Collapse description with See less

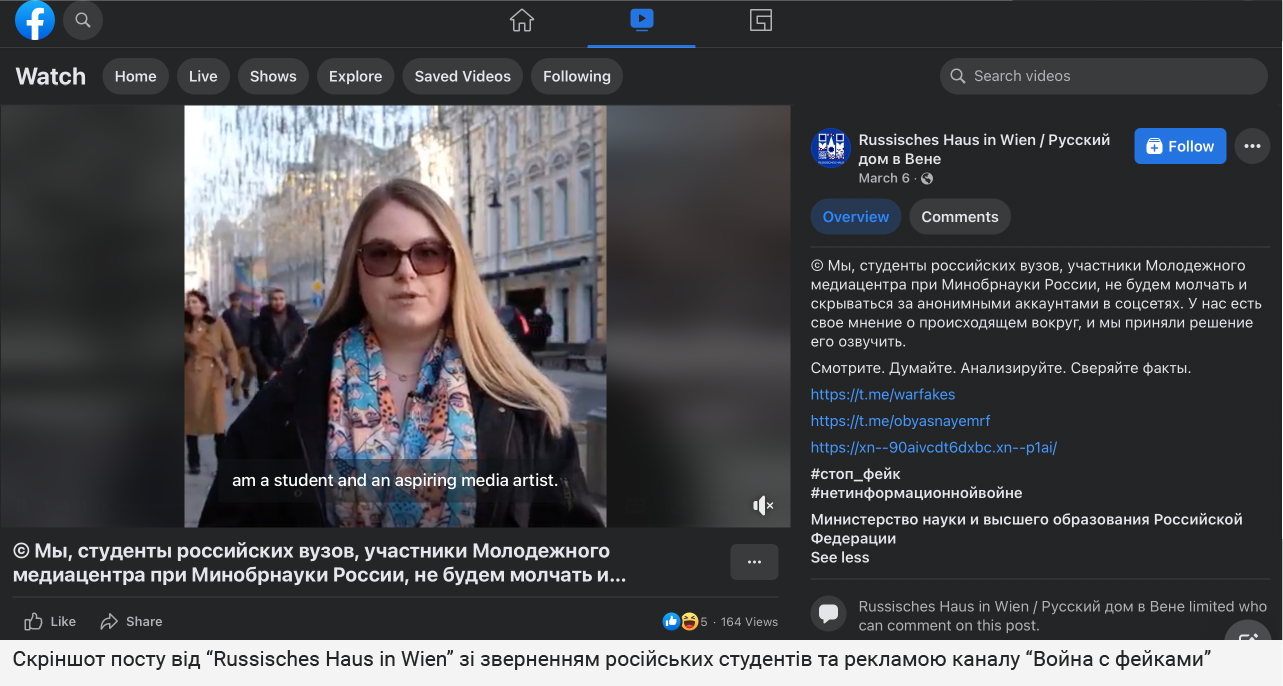tap(839, 557)
